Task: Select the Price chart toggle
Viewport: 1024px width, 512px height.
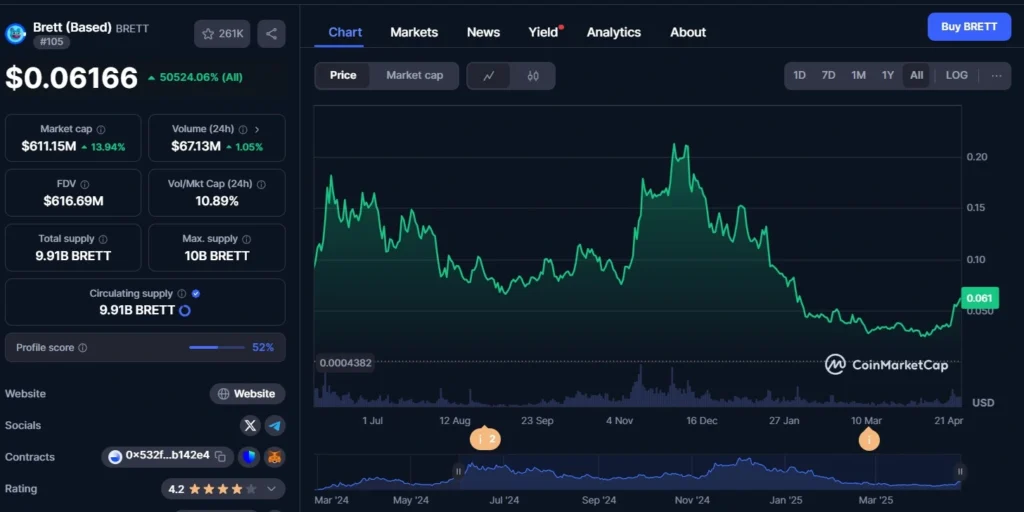Action: click(x=343, y=76)
